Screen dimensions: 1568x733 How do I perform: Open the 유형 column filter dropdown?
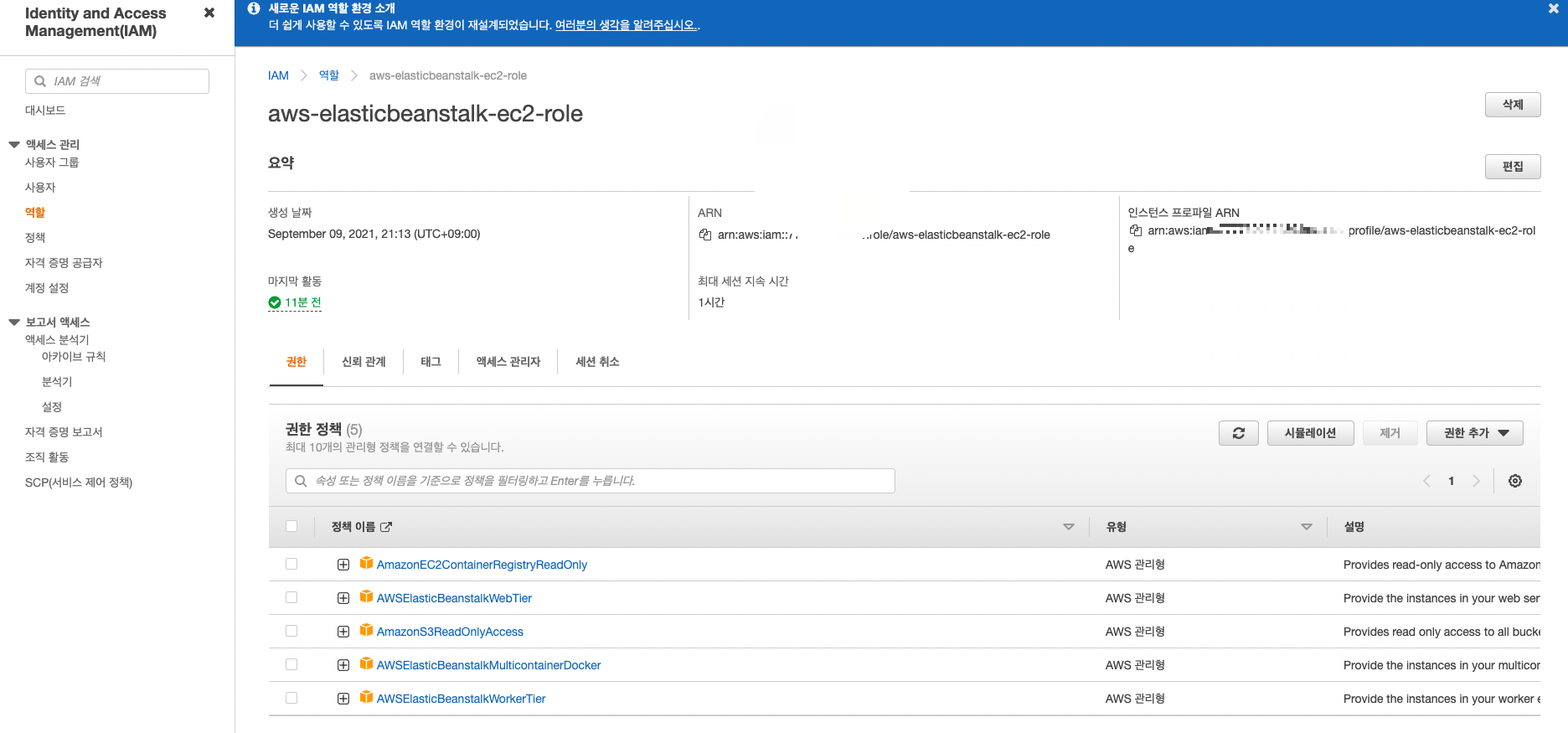coord(1307,527)
